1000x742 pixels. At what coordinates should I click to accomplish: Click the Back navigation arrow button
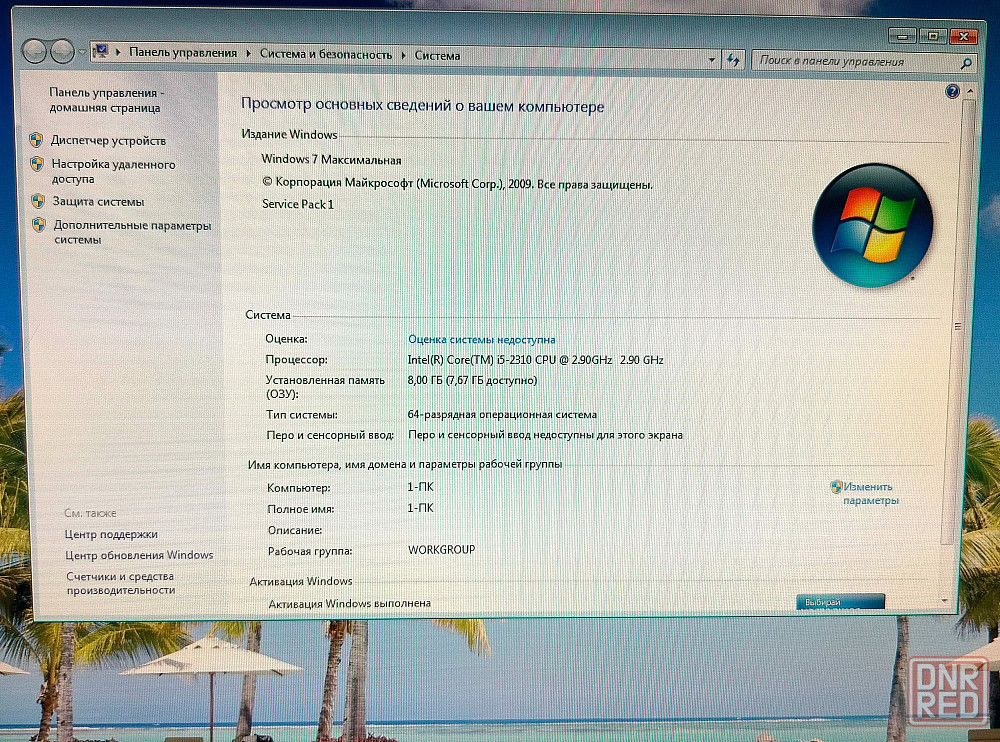click(x=35, y=50)
